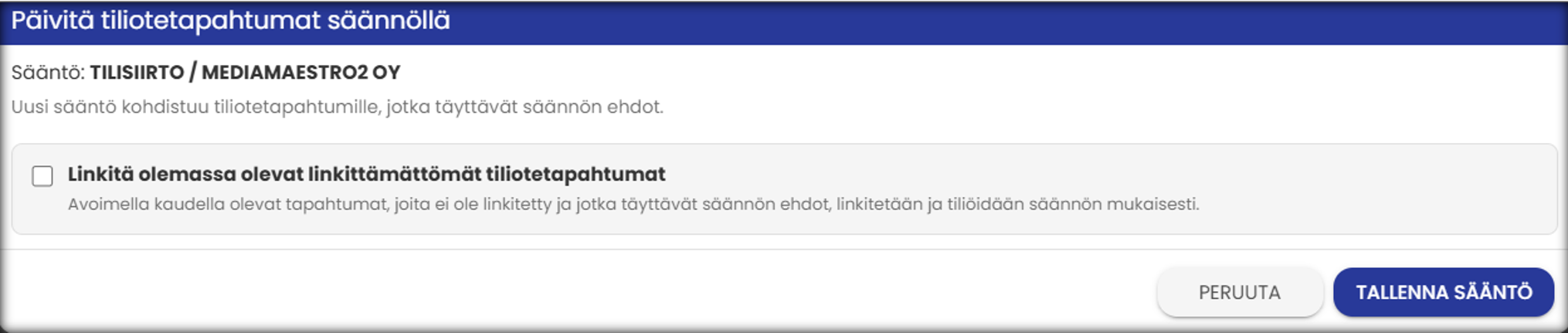
Task: Click the 'Avoimella kaudella olevat tapahtumat' description
Action: pyautogui.click(x=633, y=205)
